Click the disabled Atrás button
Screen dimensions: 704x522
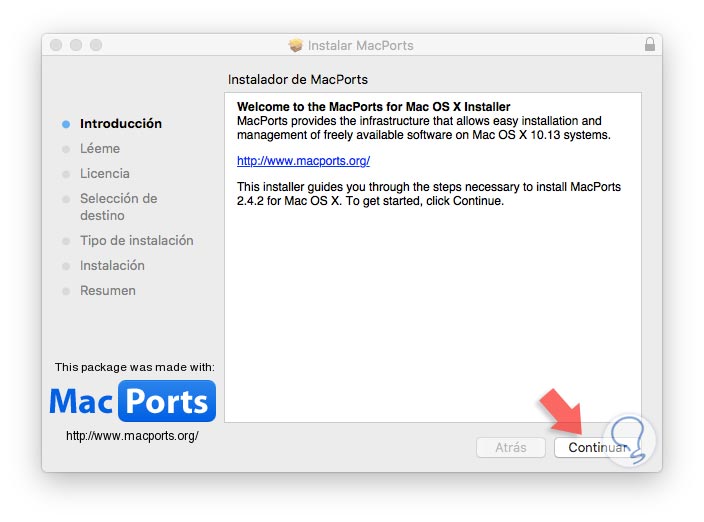(x=511, y=447)
